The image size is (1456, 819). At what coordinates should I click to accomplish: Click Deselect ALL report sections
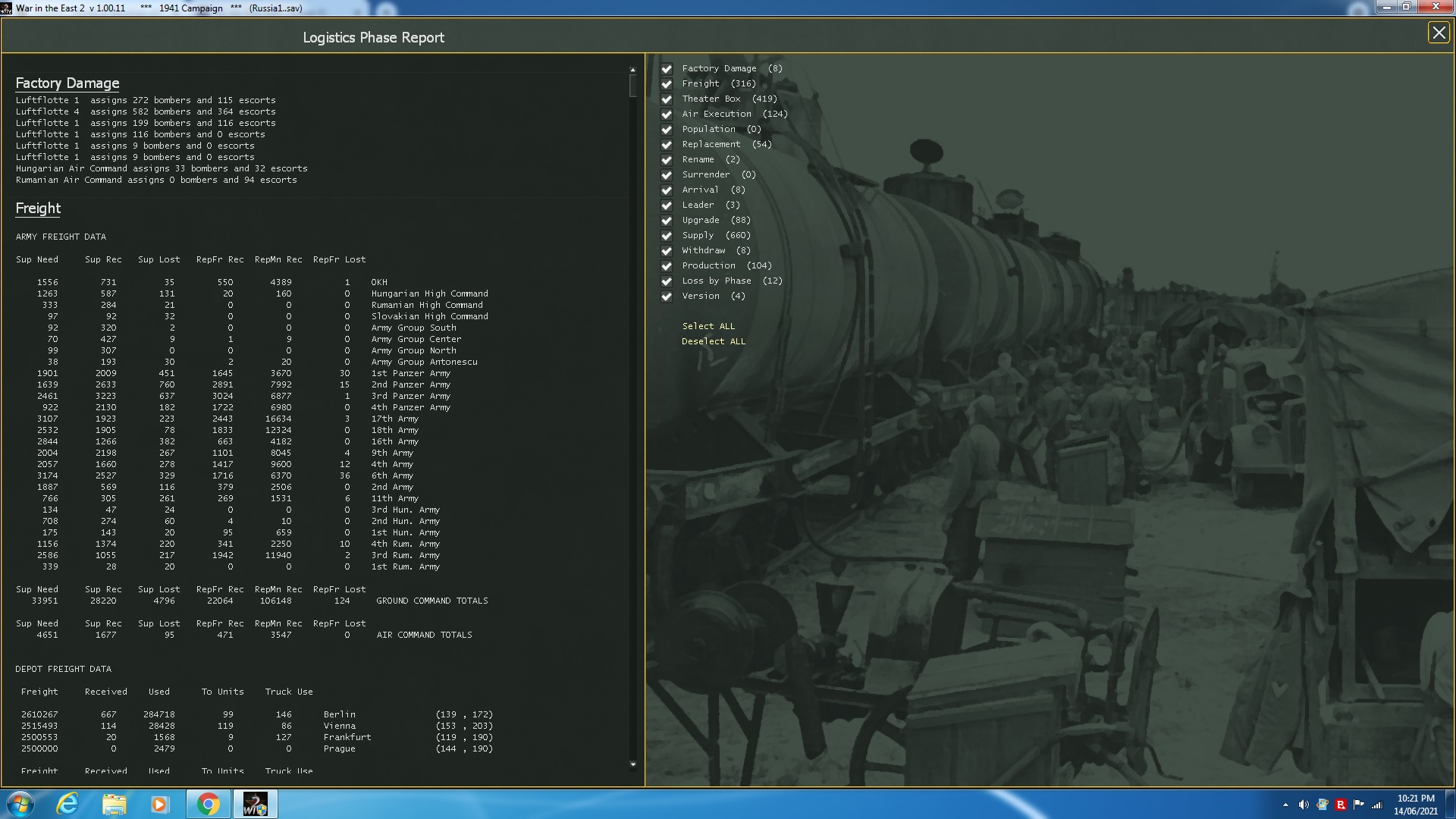[713, 341]
